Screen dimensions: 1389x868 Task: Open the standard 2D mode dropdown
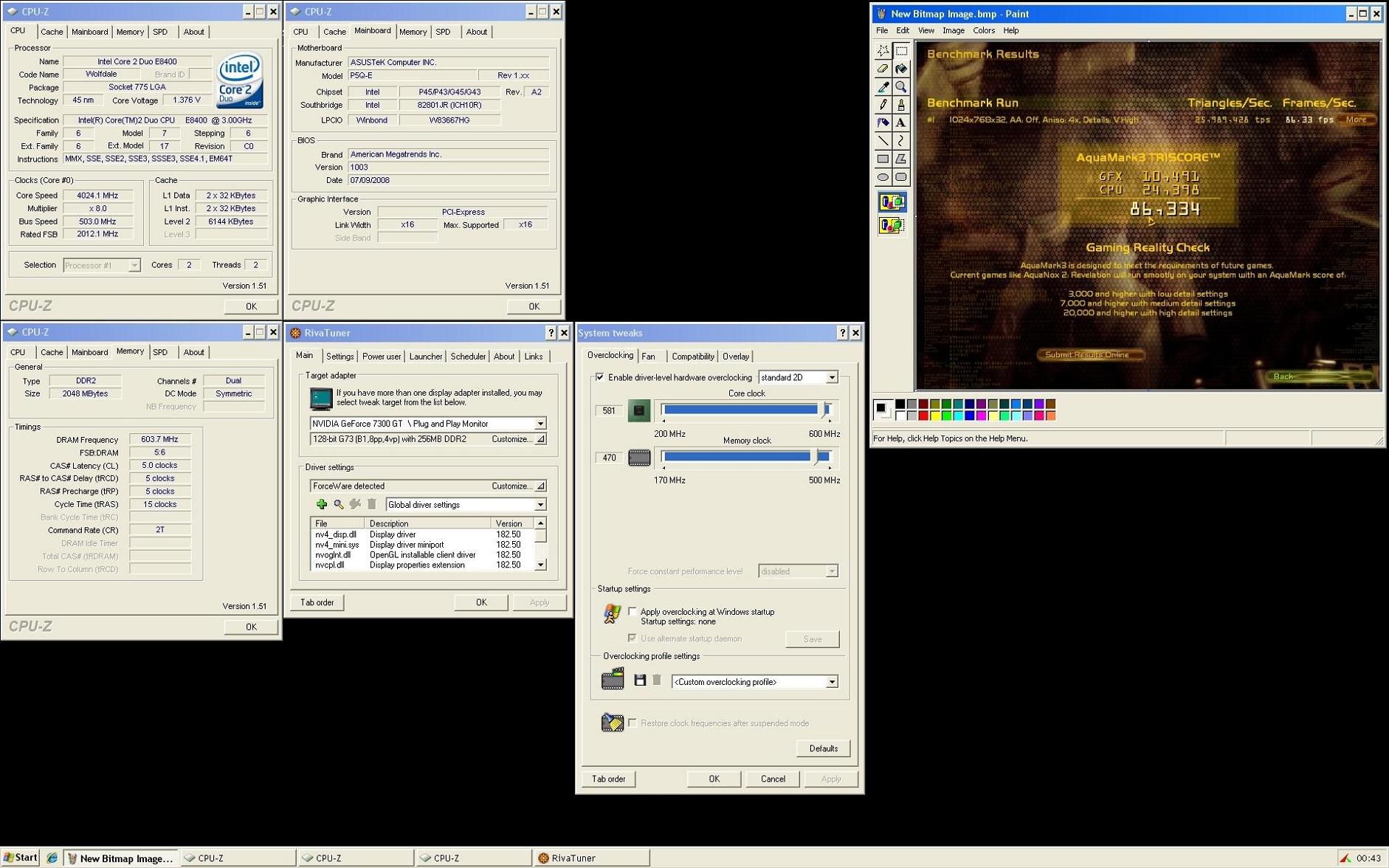[x=831, y=378]
